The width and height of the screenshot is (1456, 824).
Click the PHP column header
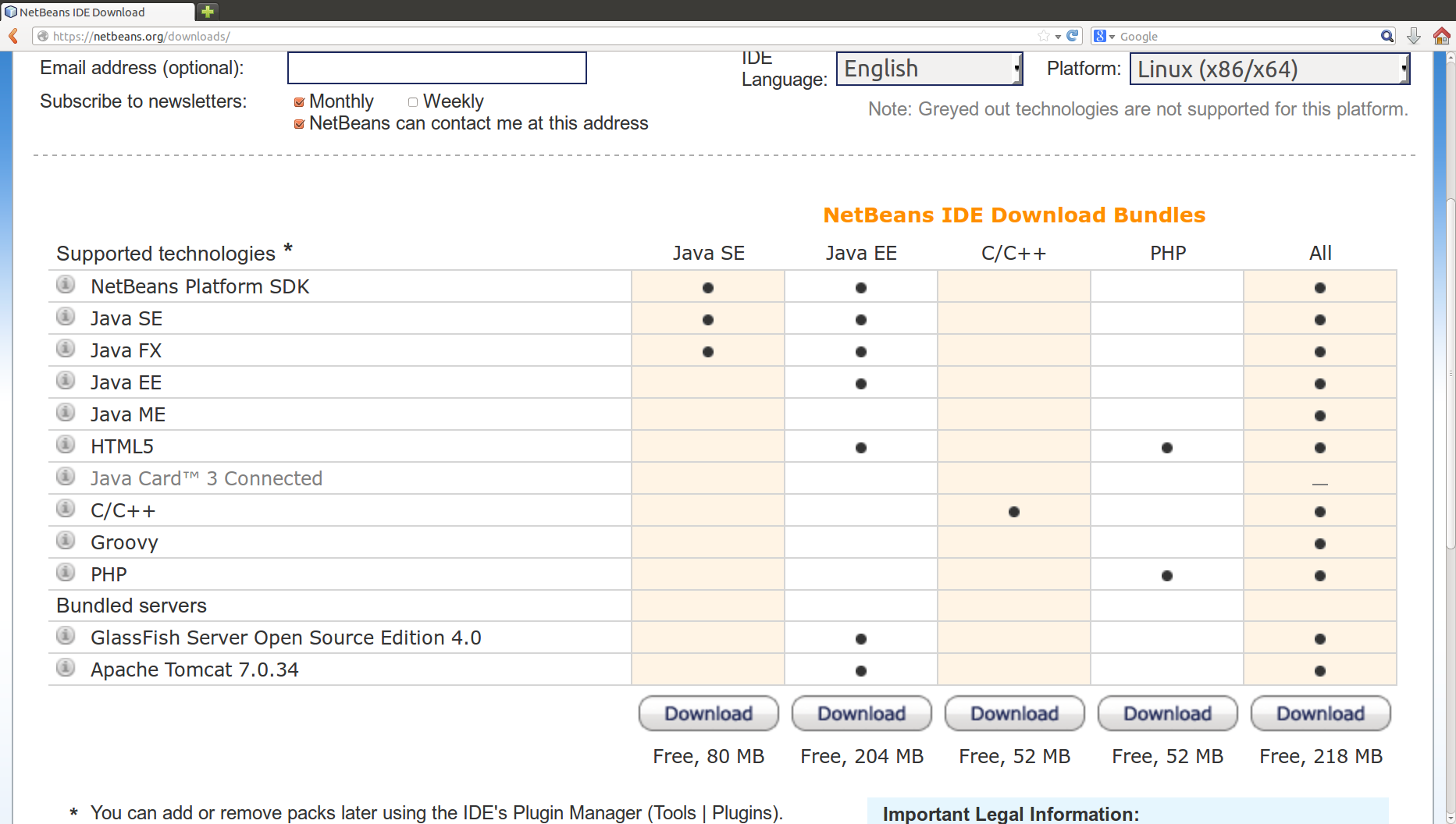[1168, 253]
